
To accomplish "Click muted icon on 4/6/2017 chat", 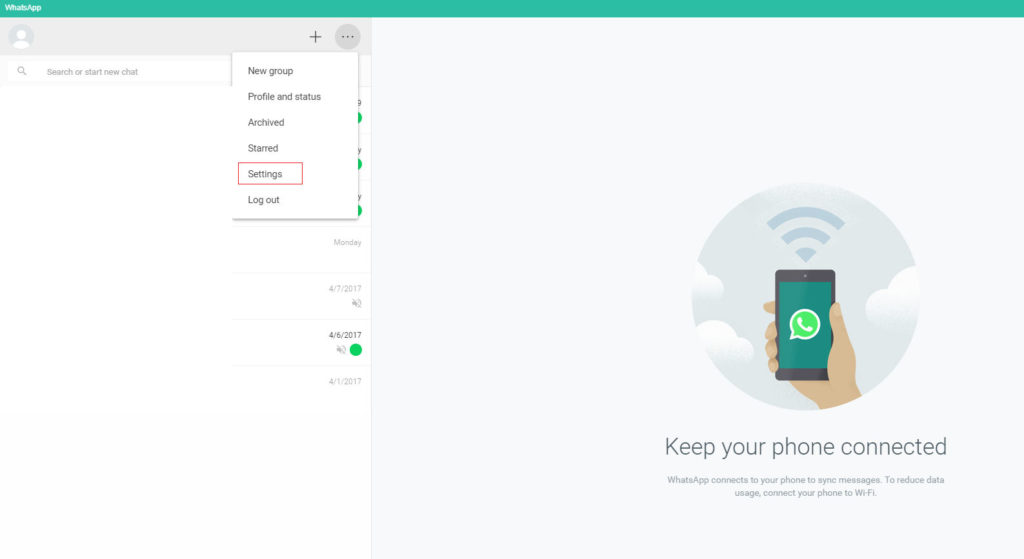I will pyautogui.click(x=341, y=349).
